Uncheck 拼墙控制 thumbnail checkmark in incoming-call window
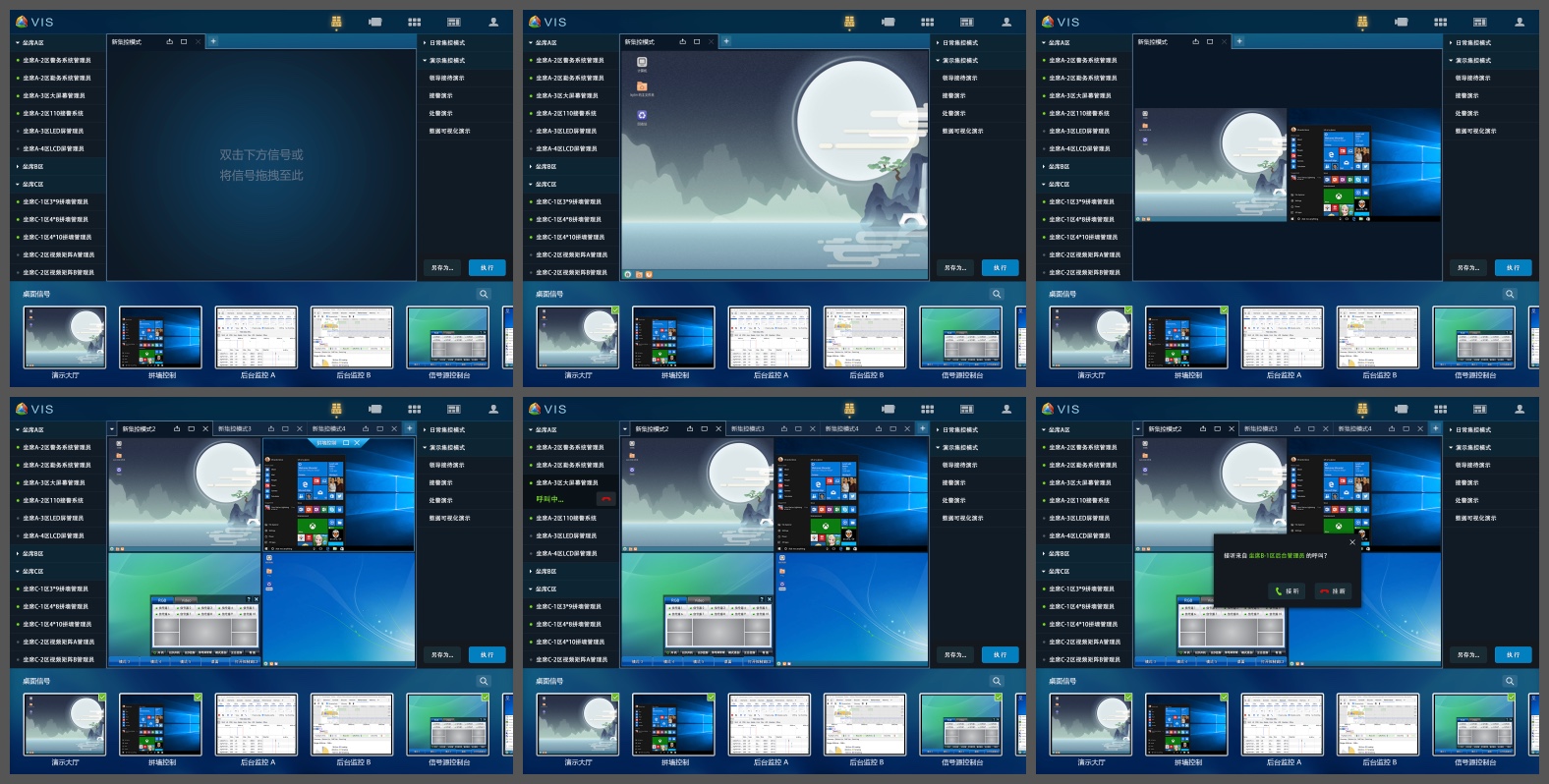 tap(1224, 698)
